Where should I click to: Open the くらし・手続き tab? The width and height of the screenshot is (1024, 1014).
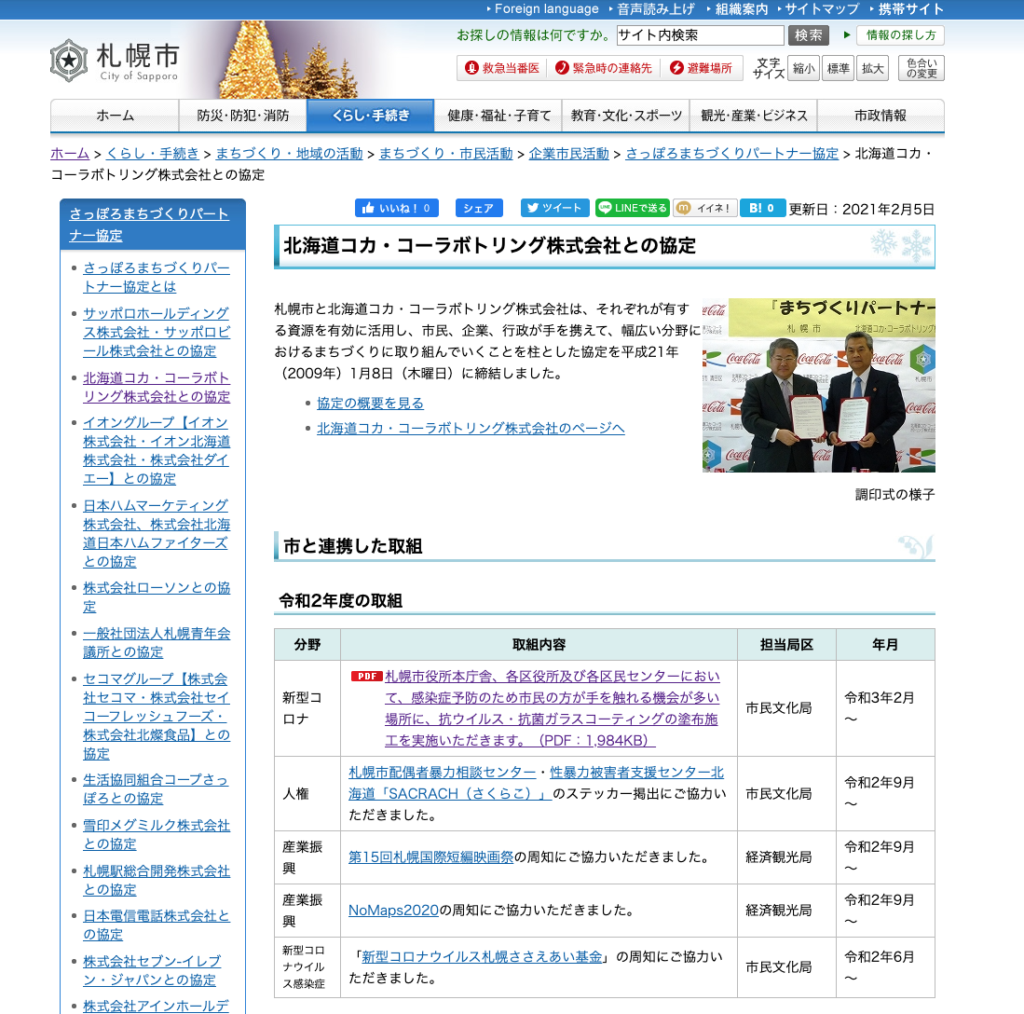tap(370, 116)
